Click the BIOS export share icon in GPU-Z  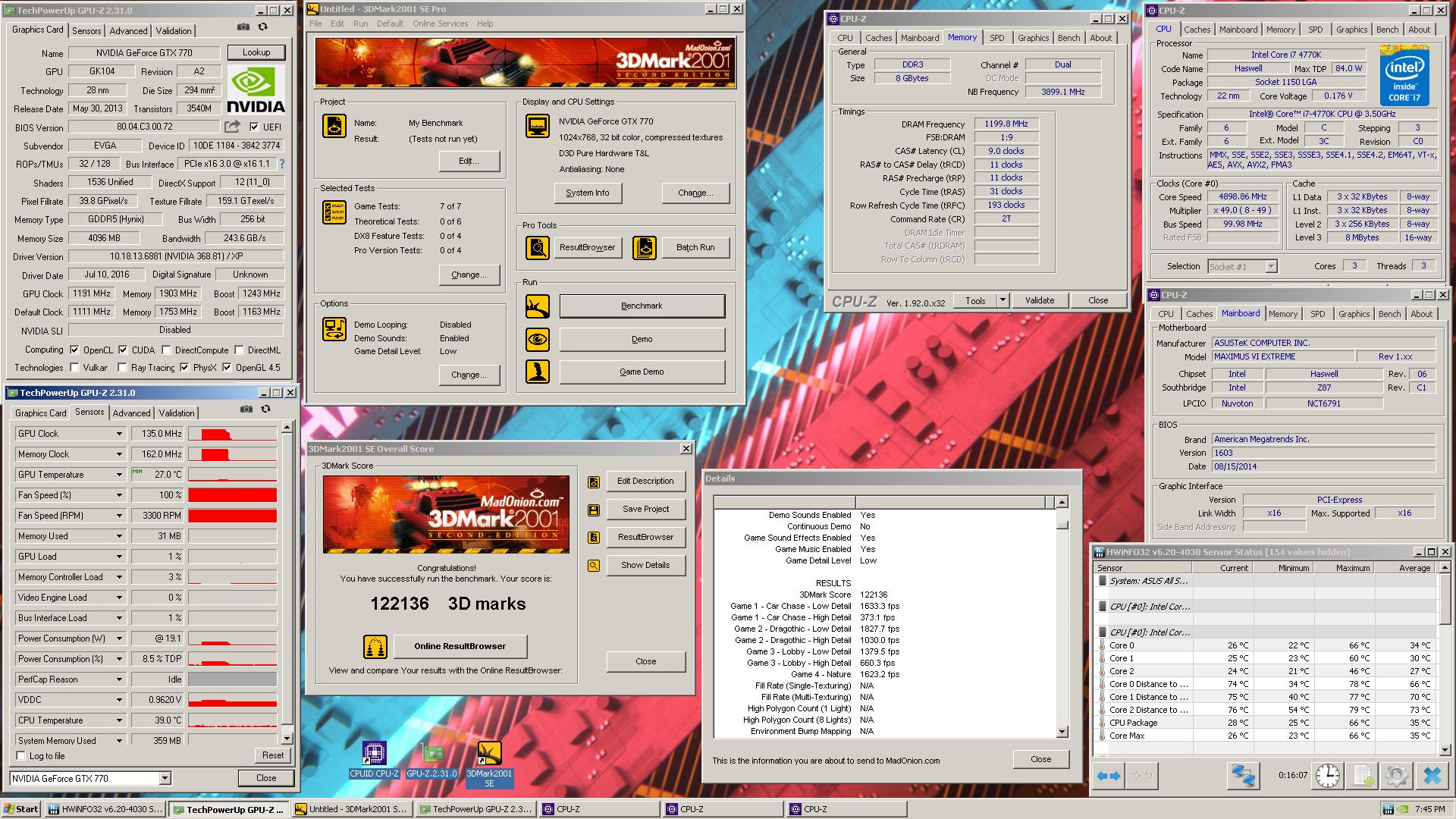click(x=233, y=127)
